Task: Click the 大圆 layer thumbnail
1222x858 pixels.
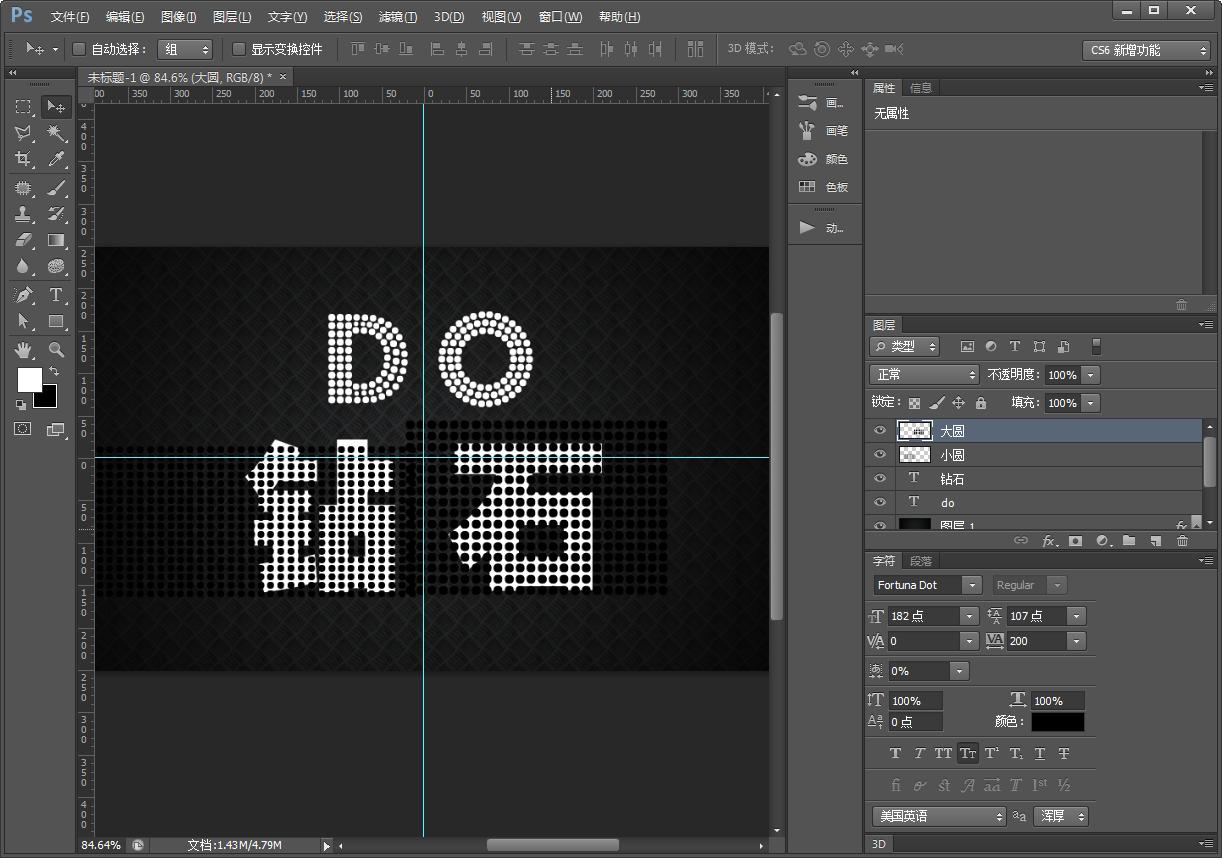Action: 914,430
